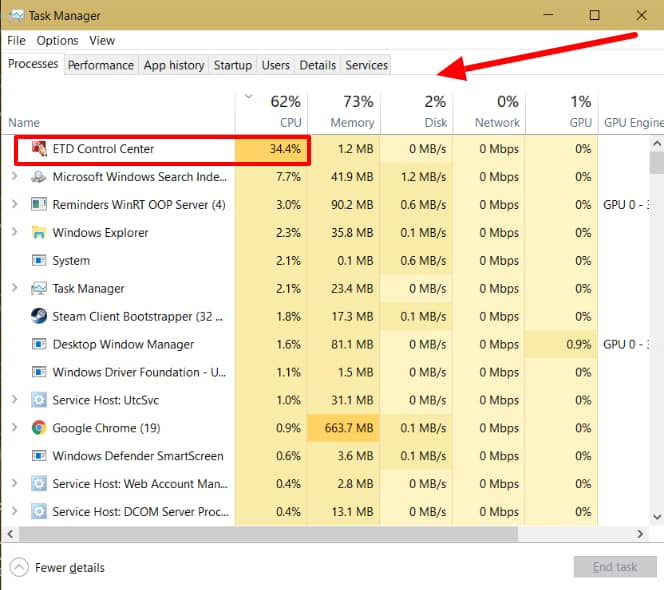Sort by the Memory column header
Image resolution: width=664 pixels, height=590 pixels.
344,112
